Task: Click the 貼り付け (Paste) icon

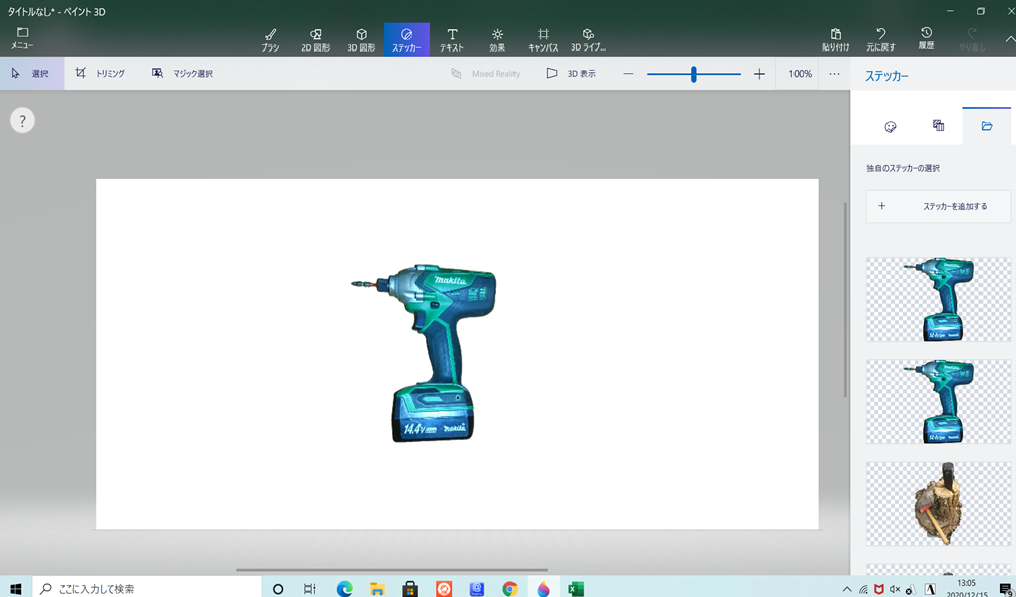Action: click(x=836, y=39)
